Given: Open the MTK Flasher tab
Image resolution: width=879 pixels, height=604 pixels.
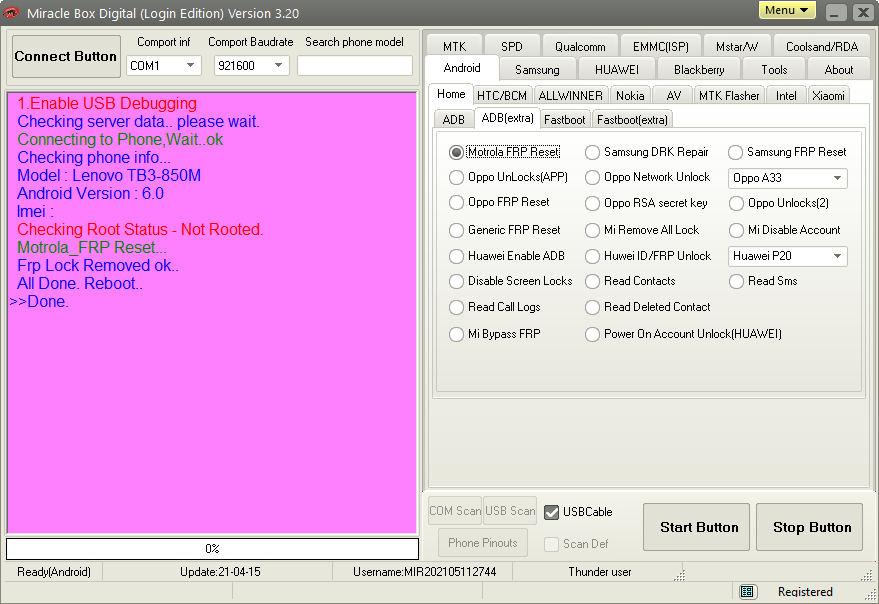Looking at the screenshot, I should click(728, 96).
